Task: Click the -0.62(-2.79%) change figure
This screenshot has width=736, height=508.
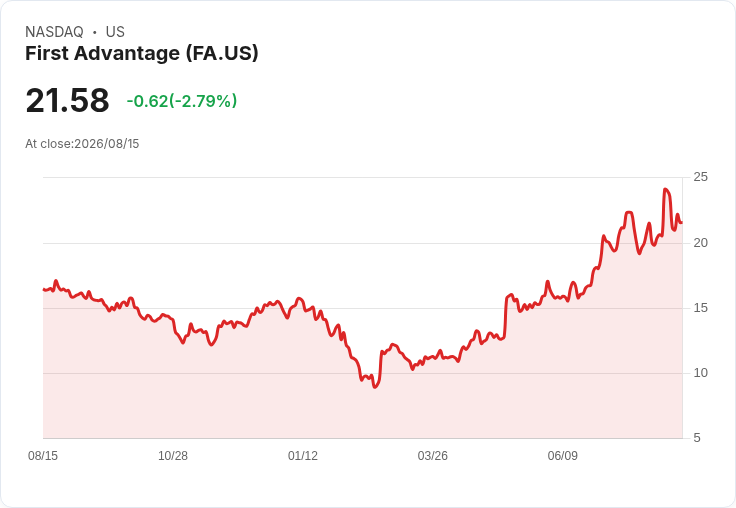Action: 182,101
